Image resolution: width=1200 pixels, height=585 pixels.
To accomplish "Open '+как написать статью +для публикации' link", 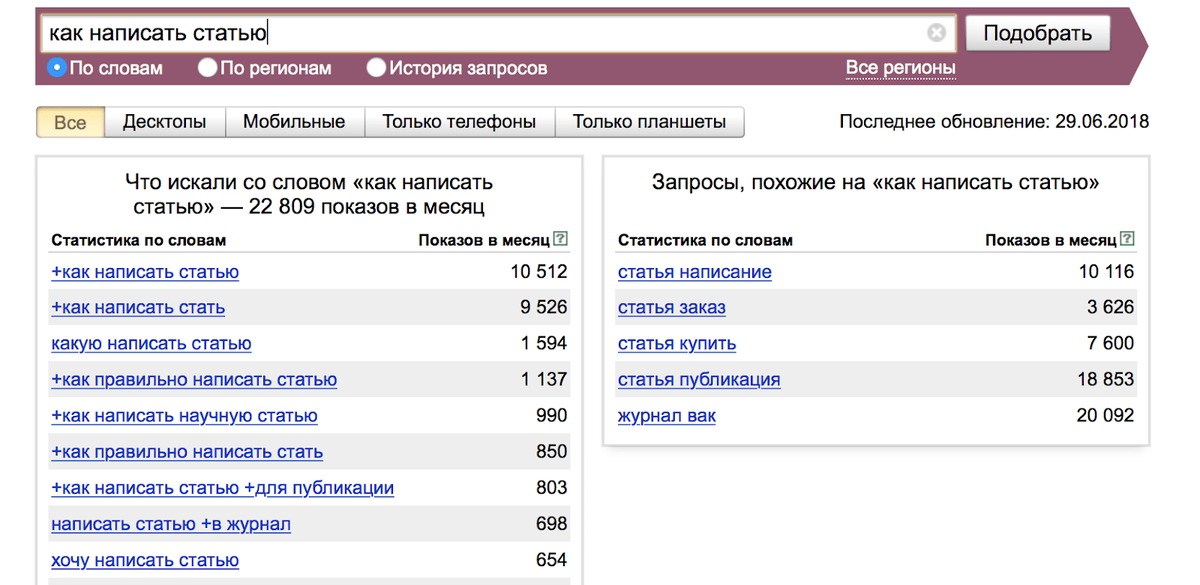I will [222, 488].
